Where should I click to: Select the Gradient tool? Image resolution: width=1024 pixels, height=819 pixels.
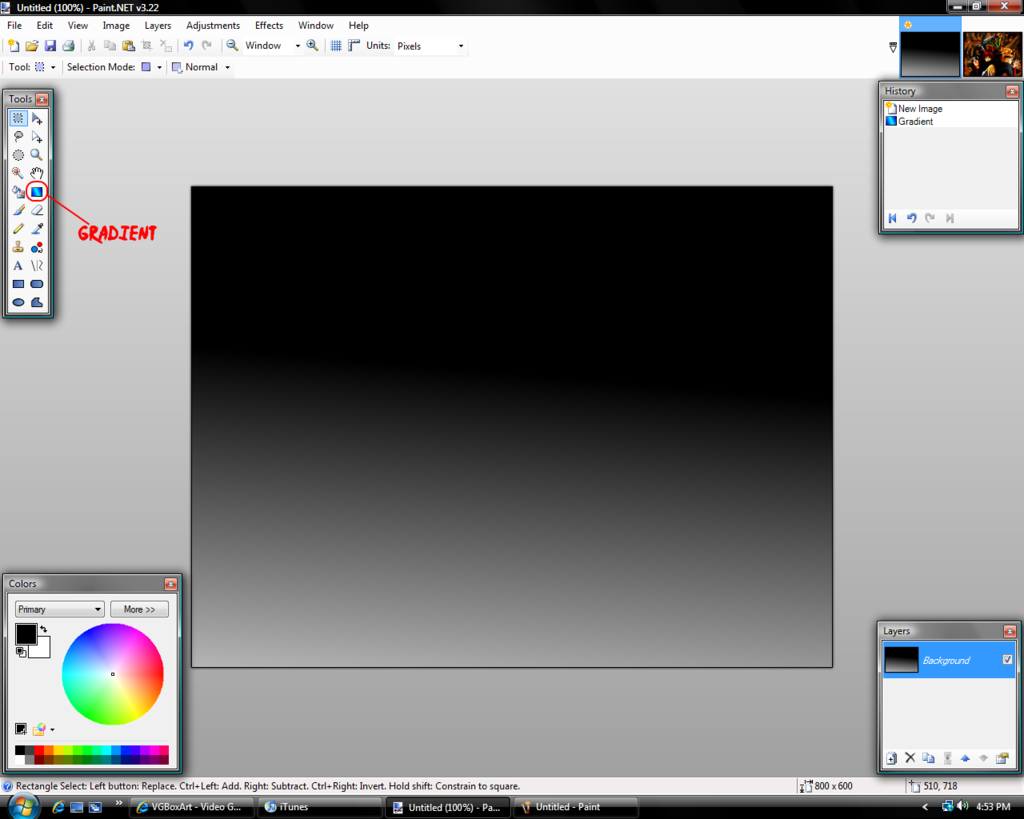pos(36,191)
